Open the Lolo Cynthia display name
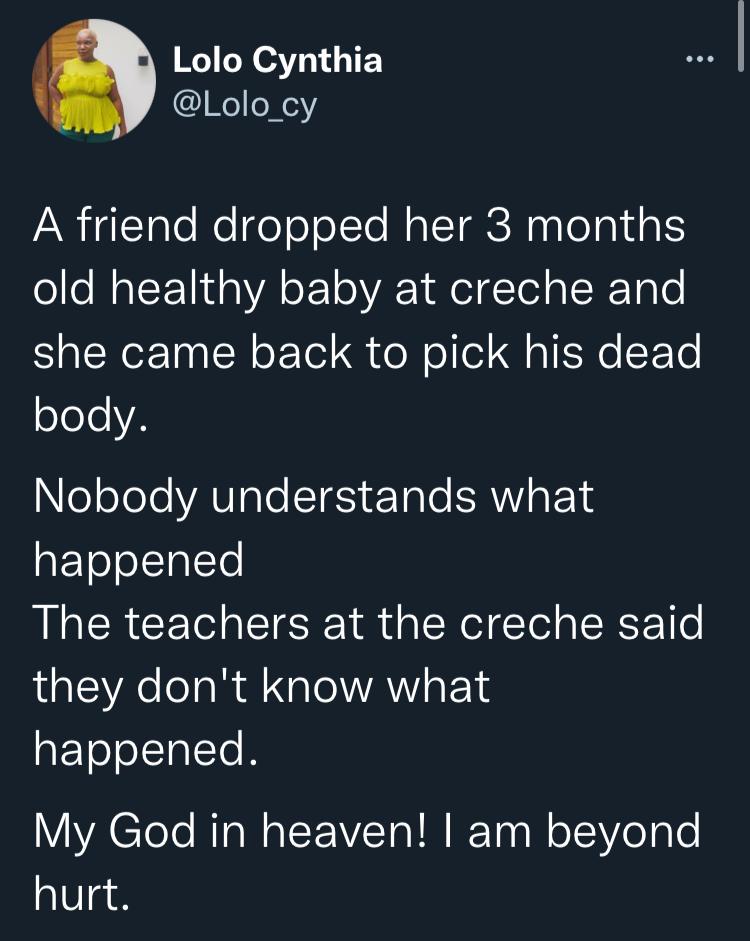This screenshot has height=941, width=750. [277, 61]
